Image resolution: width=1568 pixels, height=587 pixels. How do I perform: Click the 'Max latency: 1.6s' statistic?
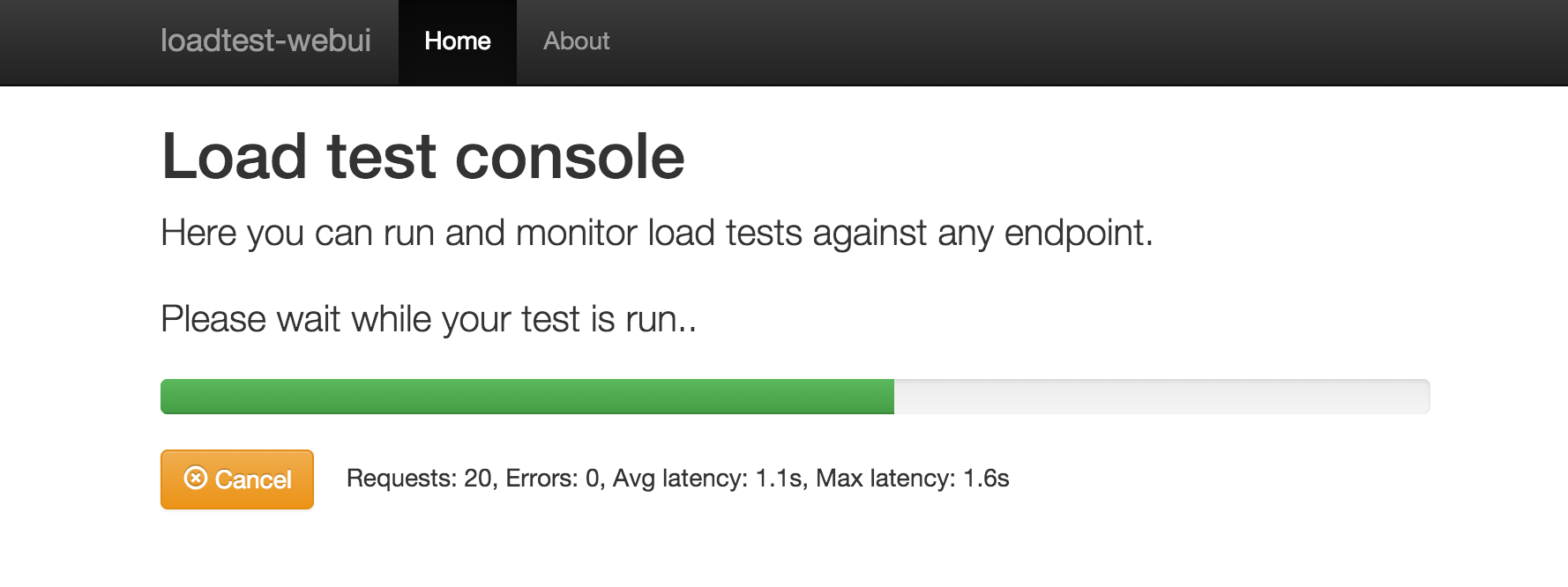click(x=913, y=479)
